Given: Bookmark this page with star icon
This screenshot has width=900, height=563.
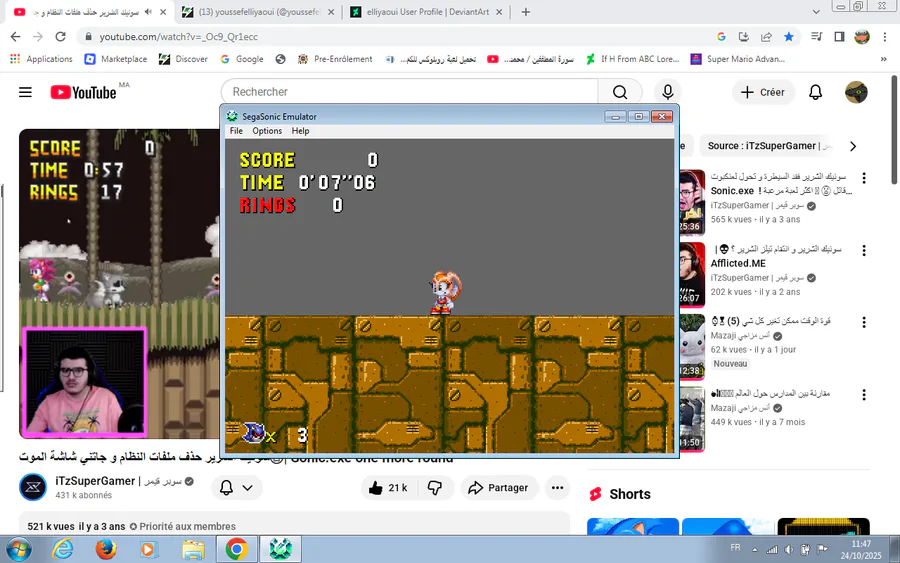Looking at the screenshot, I should [x=789, y=37].
